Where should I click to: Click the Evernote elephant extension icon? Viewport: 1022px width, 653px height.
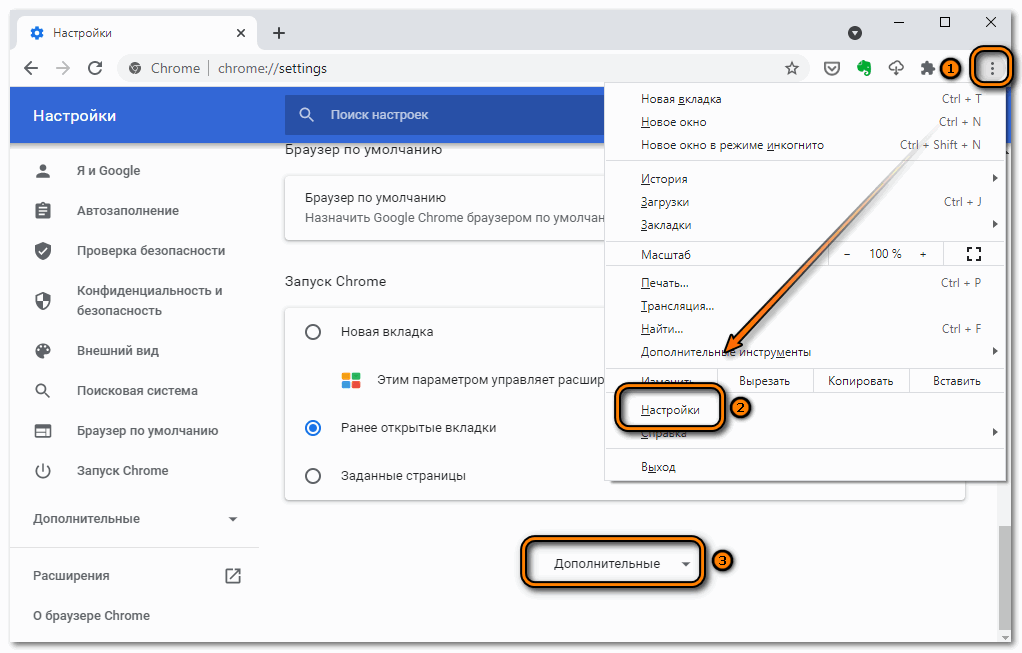click(x=865, y=68)
